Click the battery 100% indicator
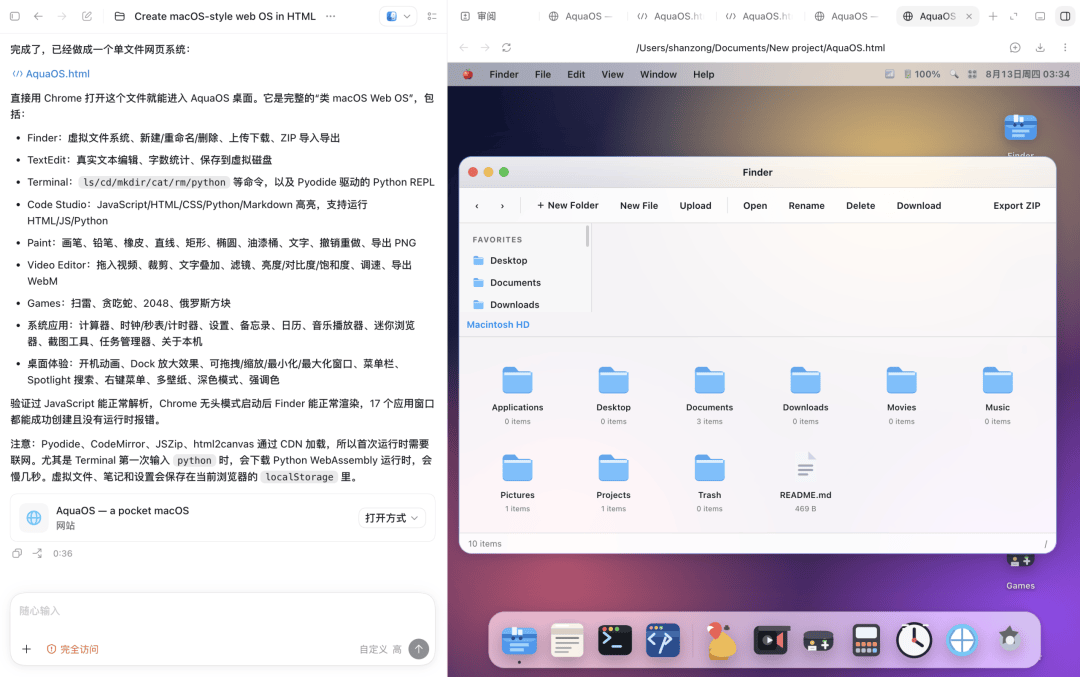This screenshot has width=1080, height=677. (x=922, y=74)
